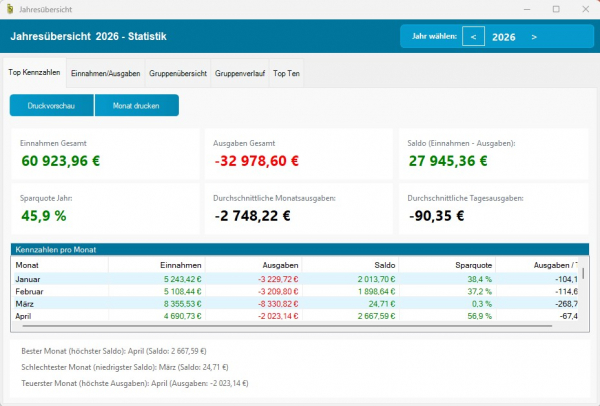Open the Gruppenübersicht tab
Image resolution: width=600 pixels, height=406 pixels.
pyautogui.click(x=178, y=73)
